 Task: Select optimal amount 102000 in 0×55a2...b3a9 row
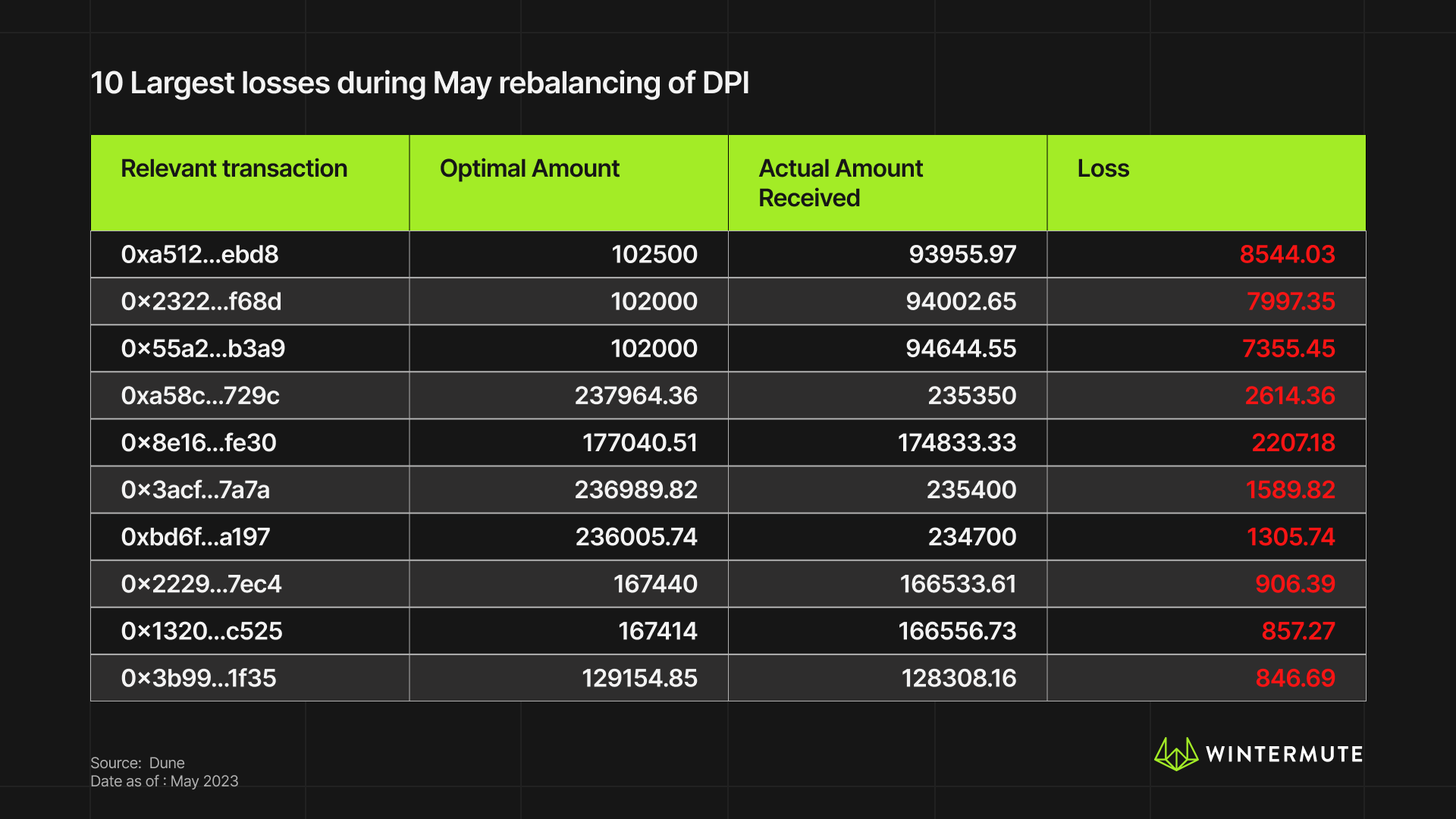654,348
